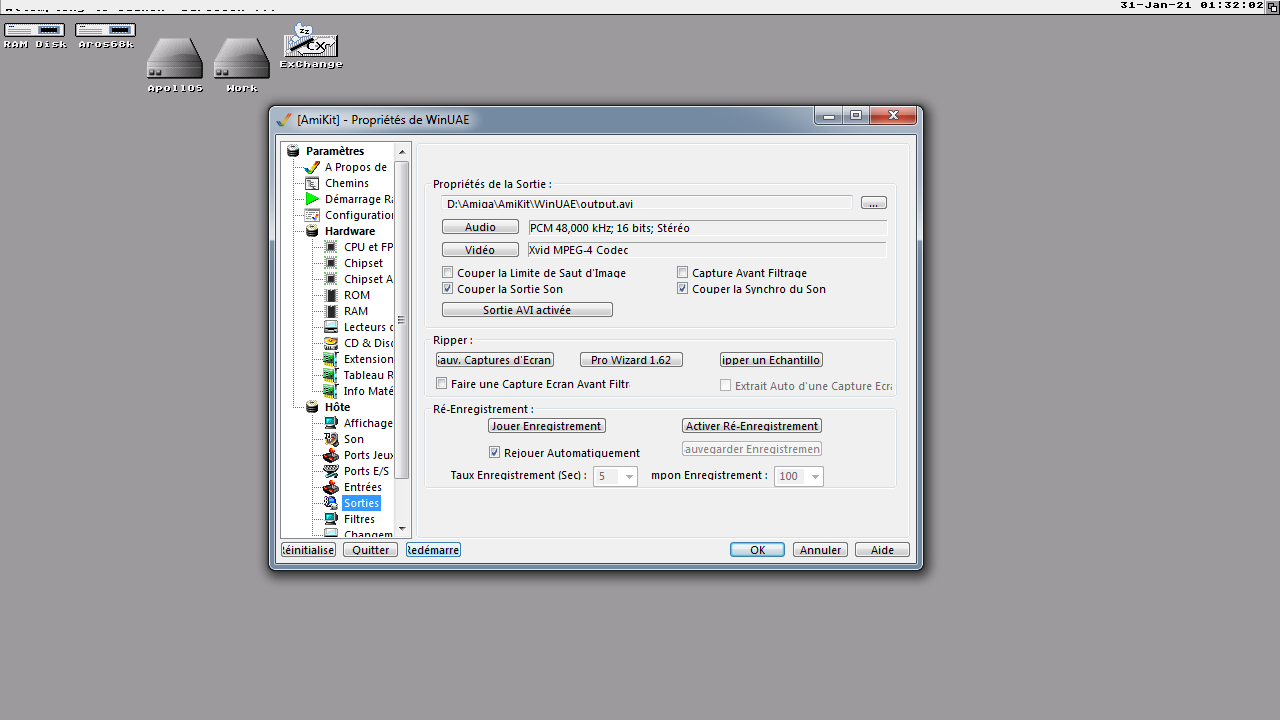Click Jouer Enregistrement button
Image resolution: width=1280 pixels, height=720 pixels.
point(546,426)
